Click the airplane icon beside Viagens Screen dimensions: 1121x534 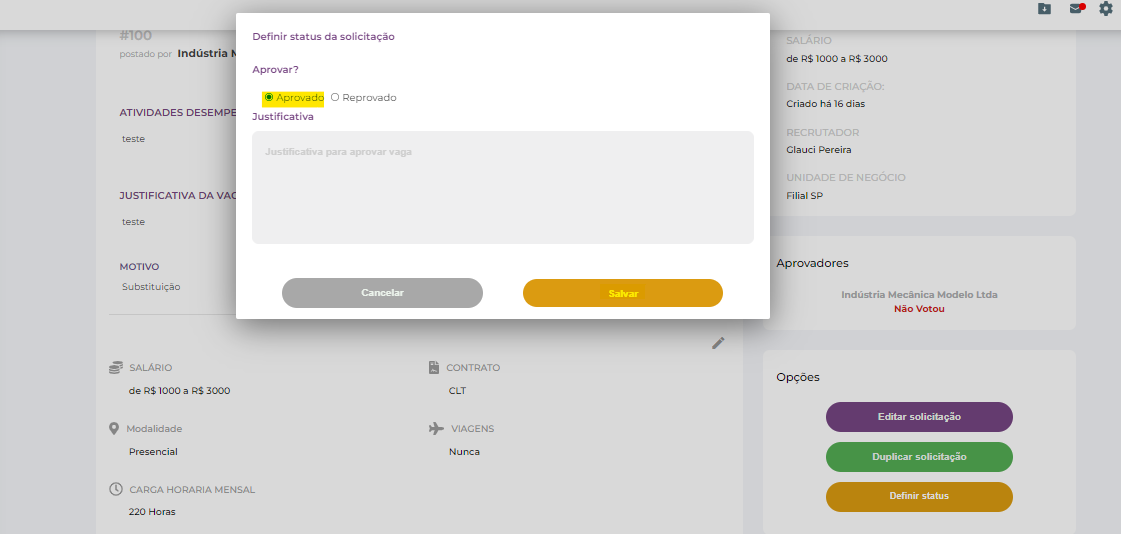click(435, 429)
